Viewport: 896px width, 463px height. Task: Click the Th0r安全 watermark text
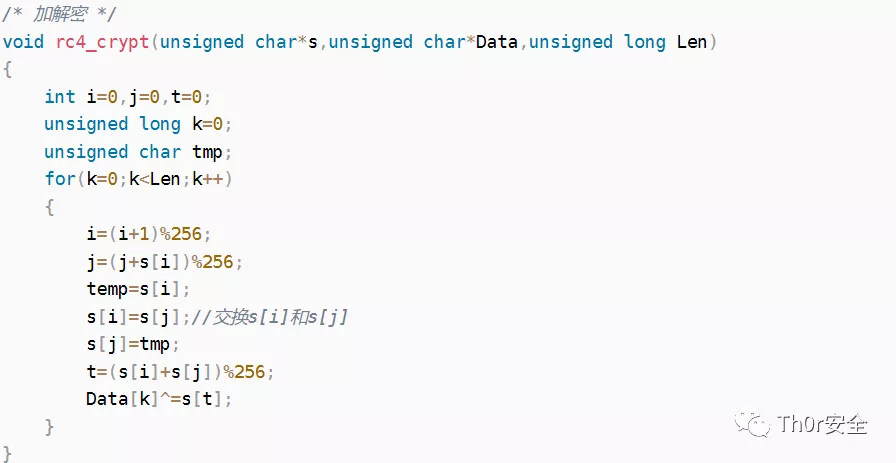[823, 425]
